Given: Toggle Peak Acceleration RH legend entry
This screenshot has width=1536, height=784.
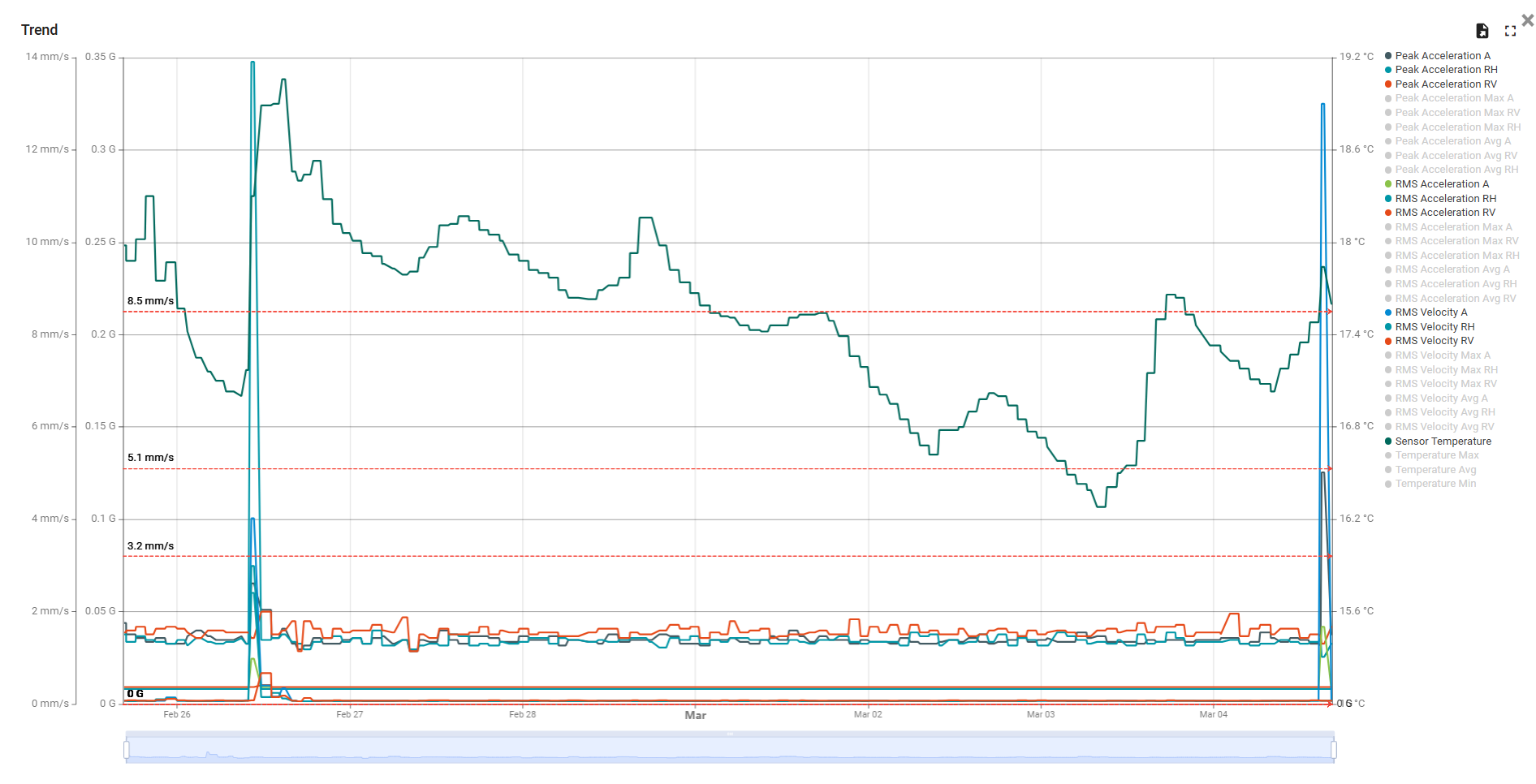Looking at the screenshot, I should pyautogui.click(x=1445, y=70).
